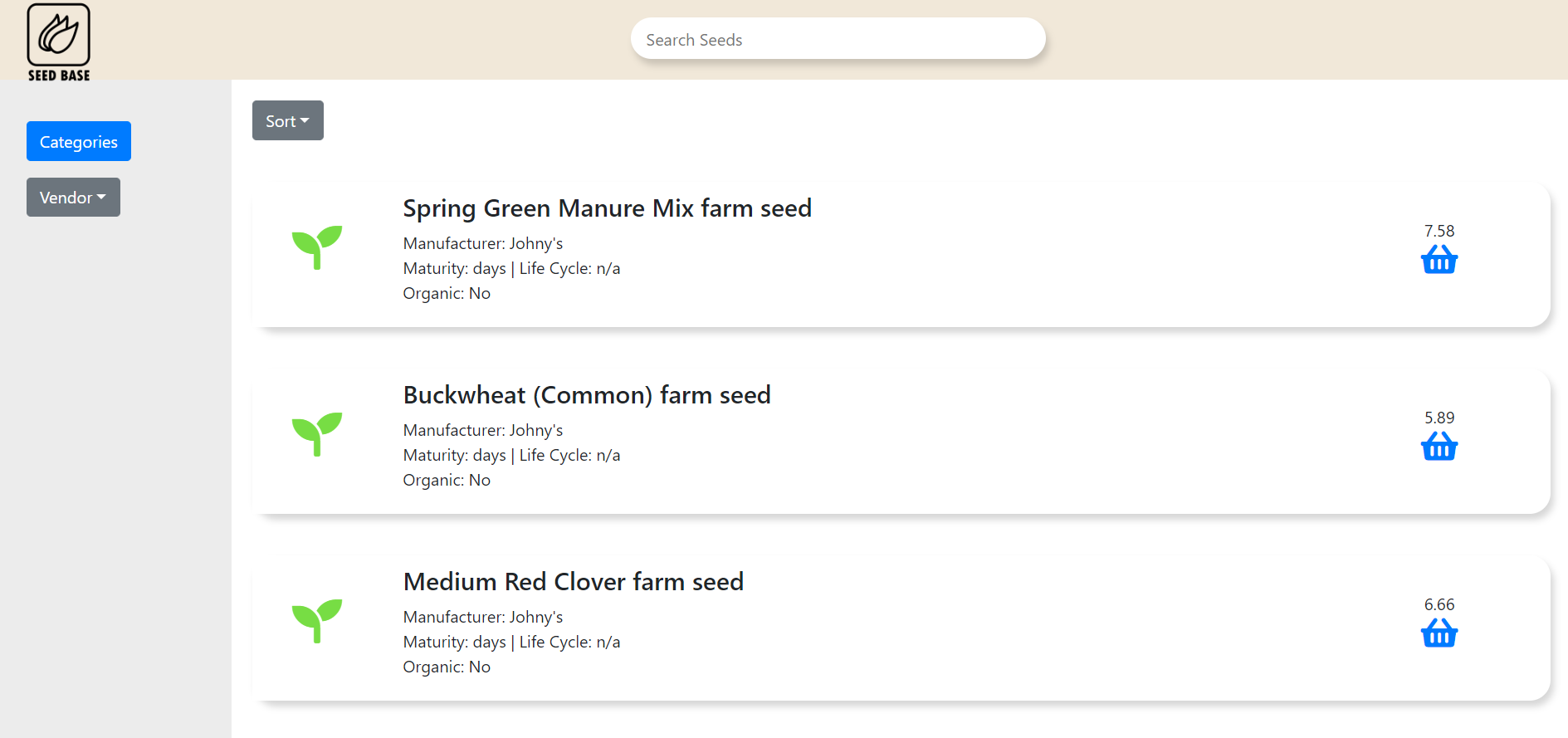Click Medium Red Clover maturity line
Screen dimensions: 1568x738
(x=511, y=642)
